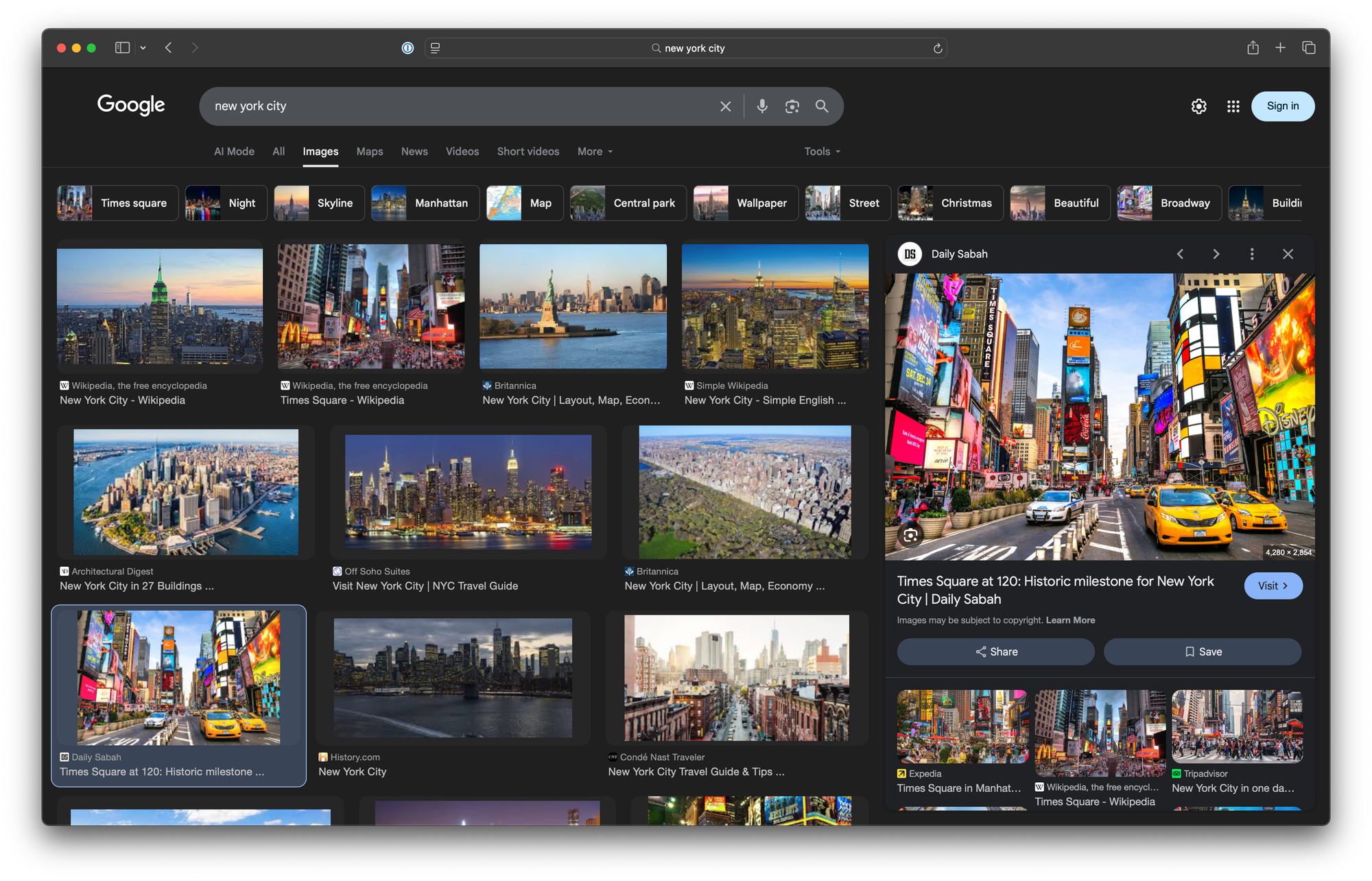This screenshot has width=1372, height=881.
Task: Open the Times Square - Wikipedia related image
Action: [1100, 733]
